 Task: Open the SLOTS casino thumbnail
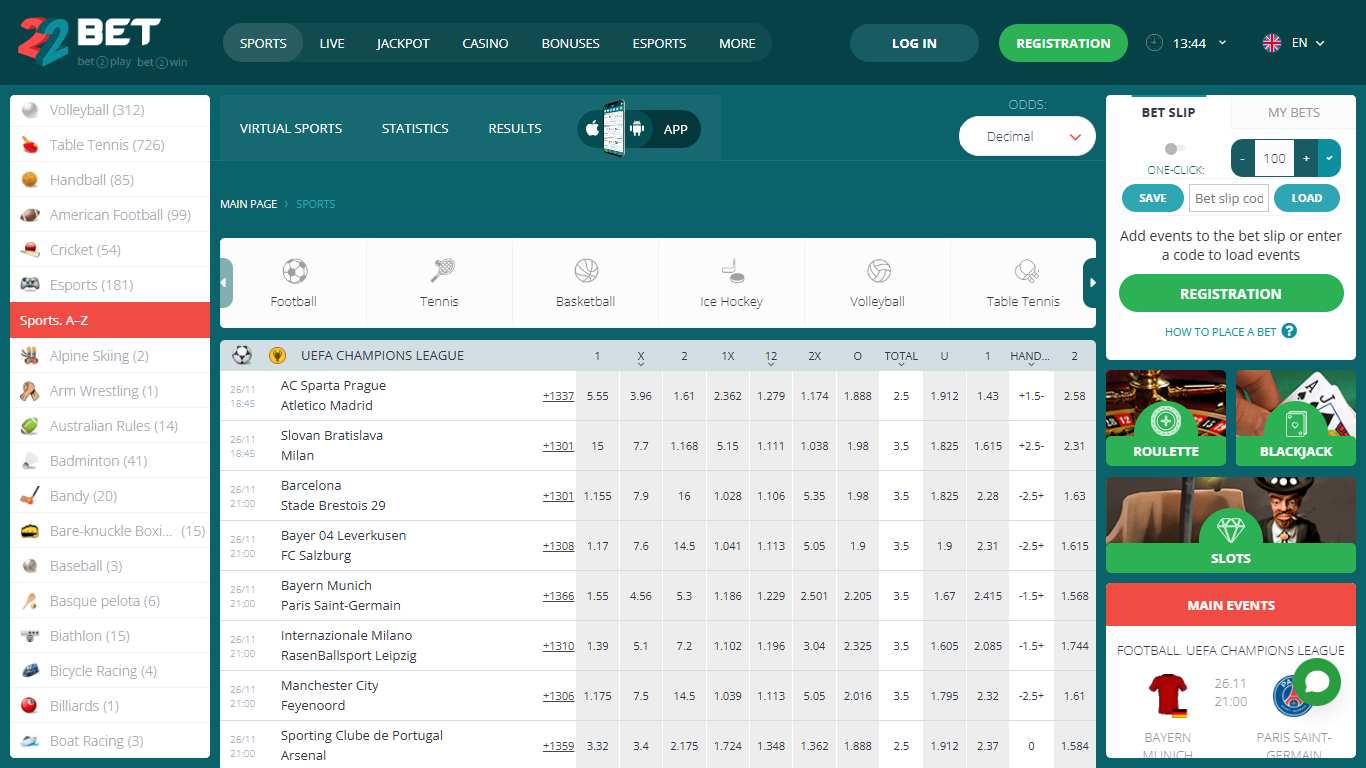click(1231, 525)
